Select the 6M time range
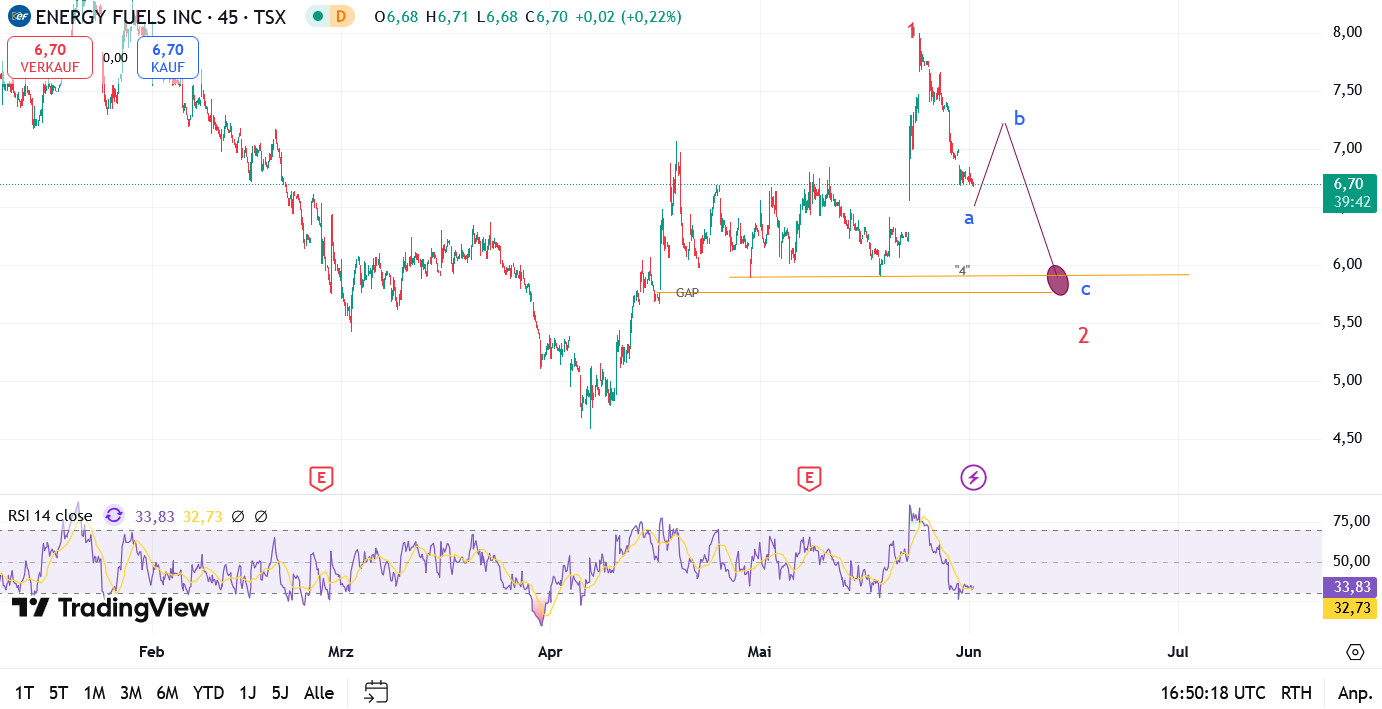Image resolution: width=1382 pixels, height=709 pixels. tap(167, 693)
